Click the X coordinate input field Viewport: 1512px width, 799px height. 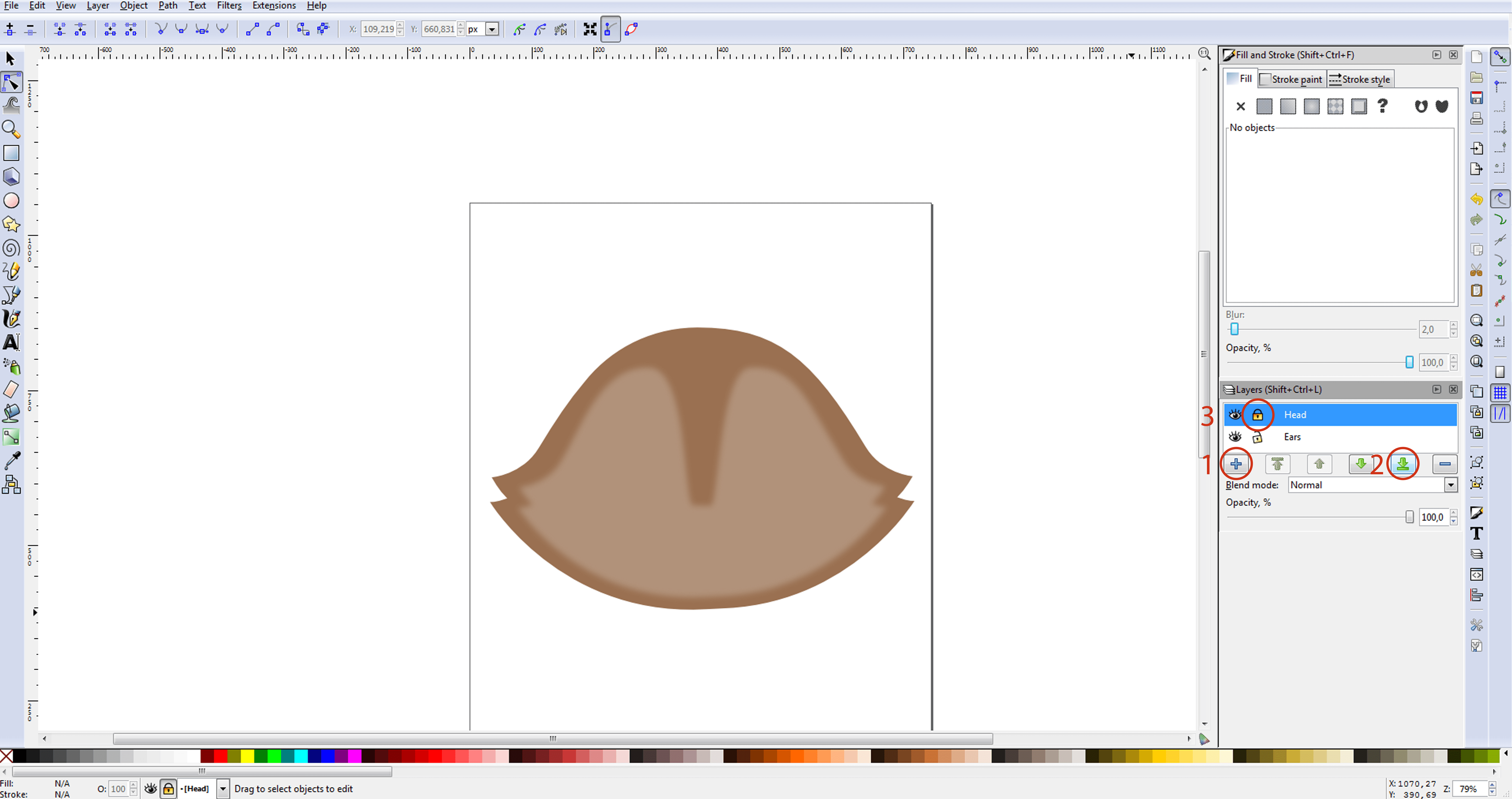377,29
